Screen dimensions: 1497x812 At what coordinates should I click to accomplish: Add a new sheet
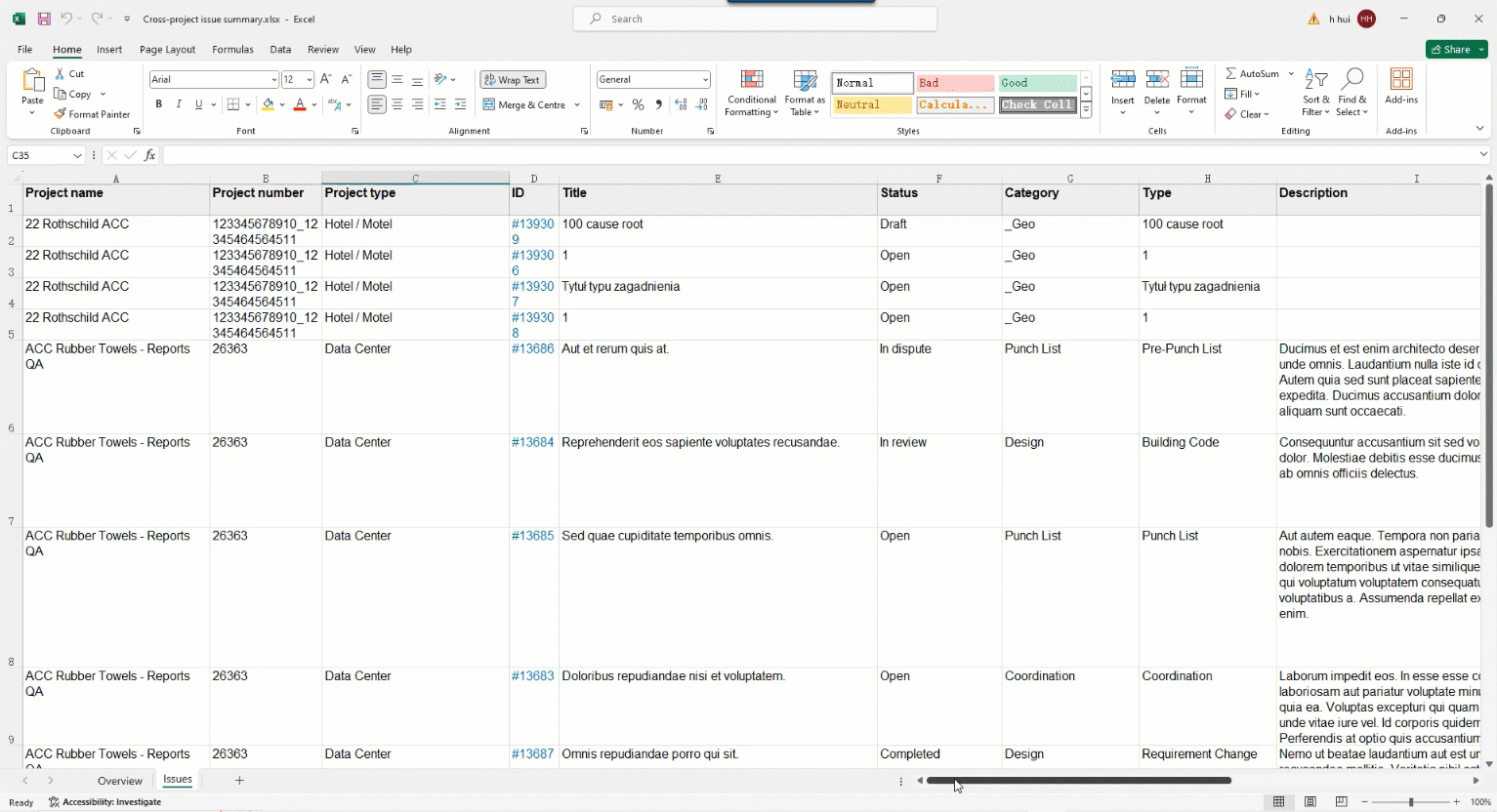pos(239,781)
